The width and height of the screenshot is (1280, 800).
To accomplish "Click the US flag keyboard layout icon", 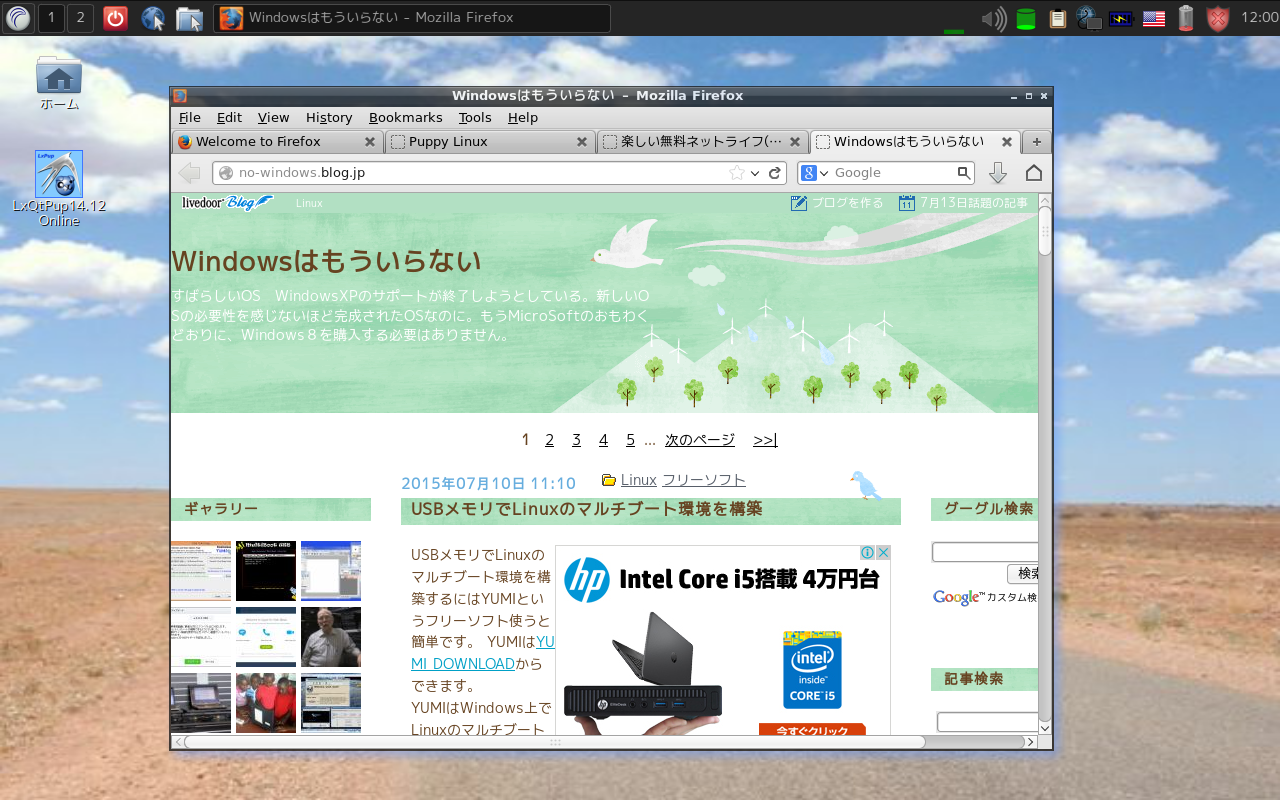I will click(1154, 18).
